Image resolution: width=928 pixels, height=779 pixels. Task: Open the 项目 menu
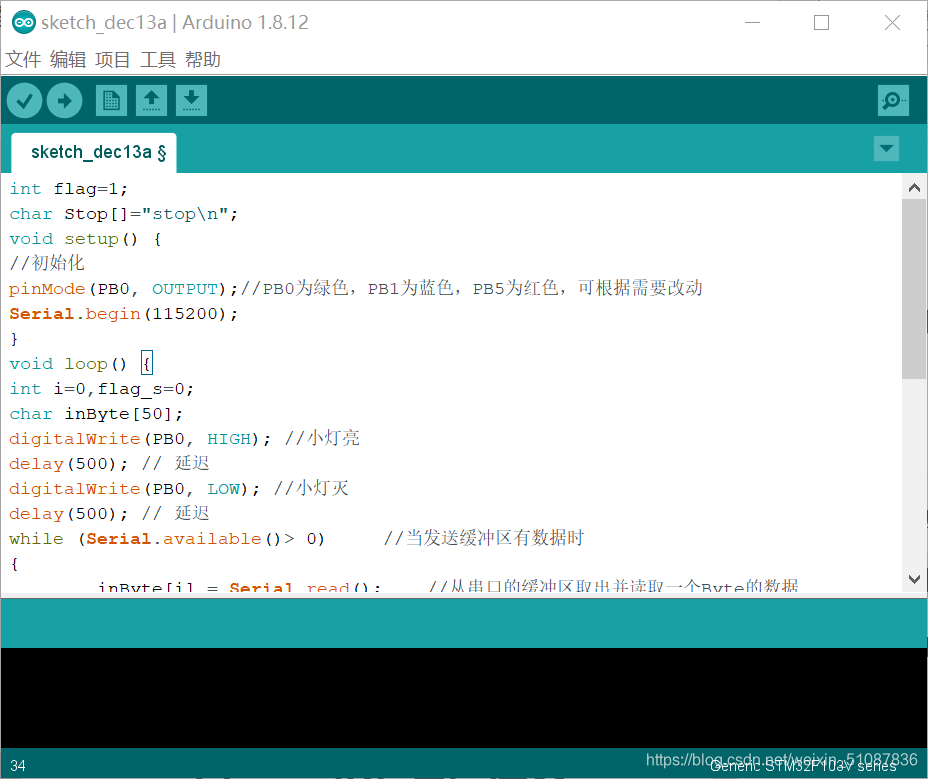coord(112,59)
